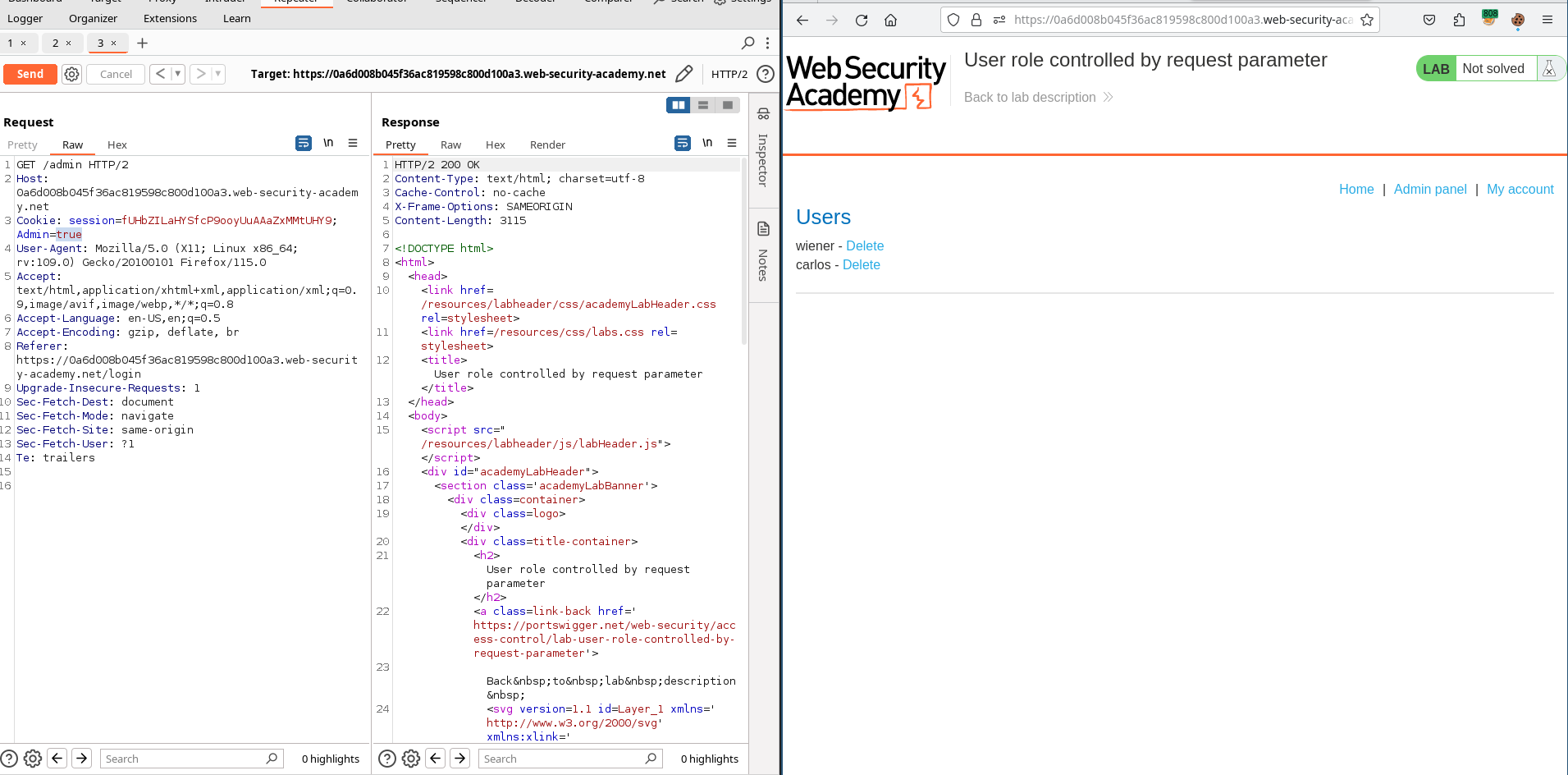Go to next response search match
1568x775 pixels.
(x=460, y=759)
